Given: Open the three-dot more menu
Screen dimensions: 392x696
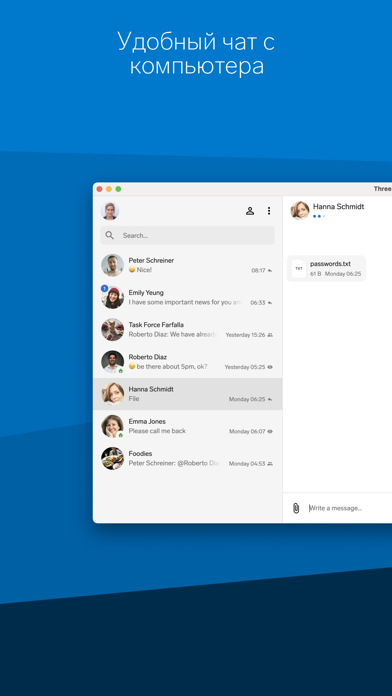Looking at the screenshot, I should [269, 211].
